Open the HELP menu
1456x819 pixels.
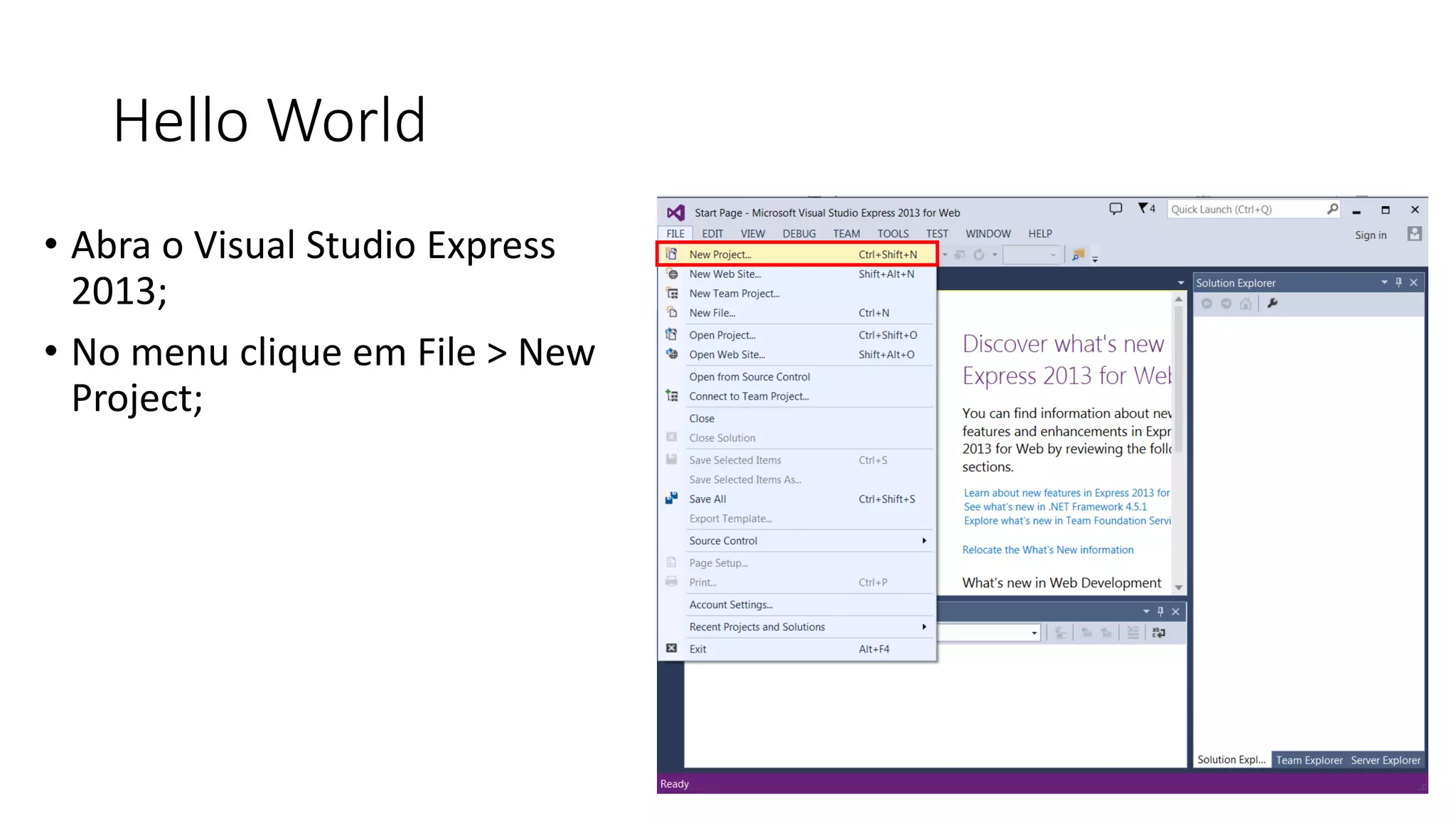1040,233
